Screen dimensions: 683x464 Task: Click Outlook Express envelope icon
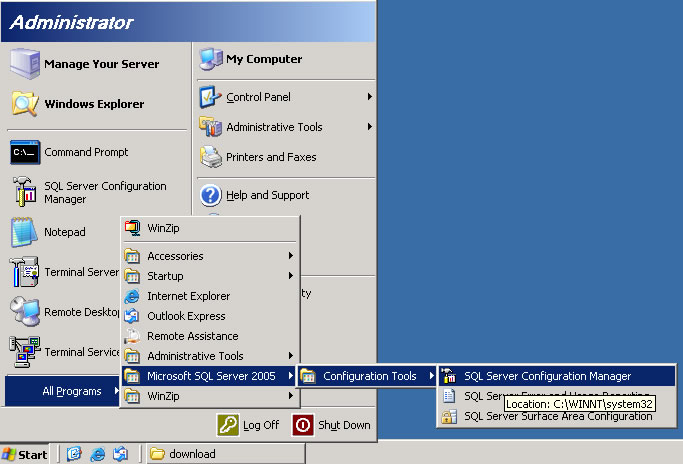click(132, 316)
